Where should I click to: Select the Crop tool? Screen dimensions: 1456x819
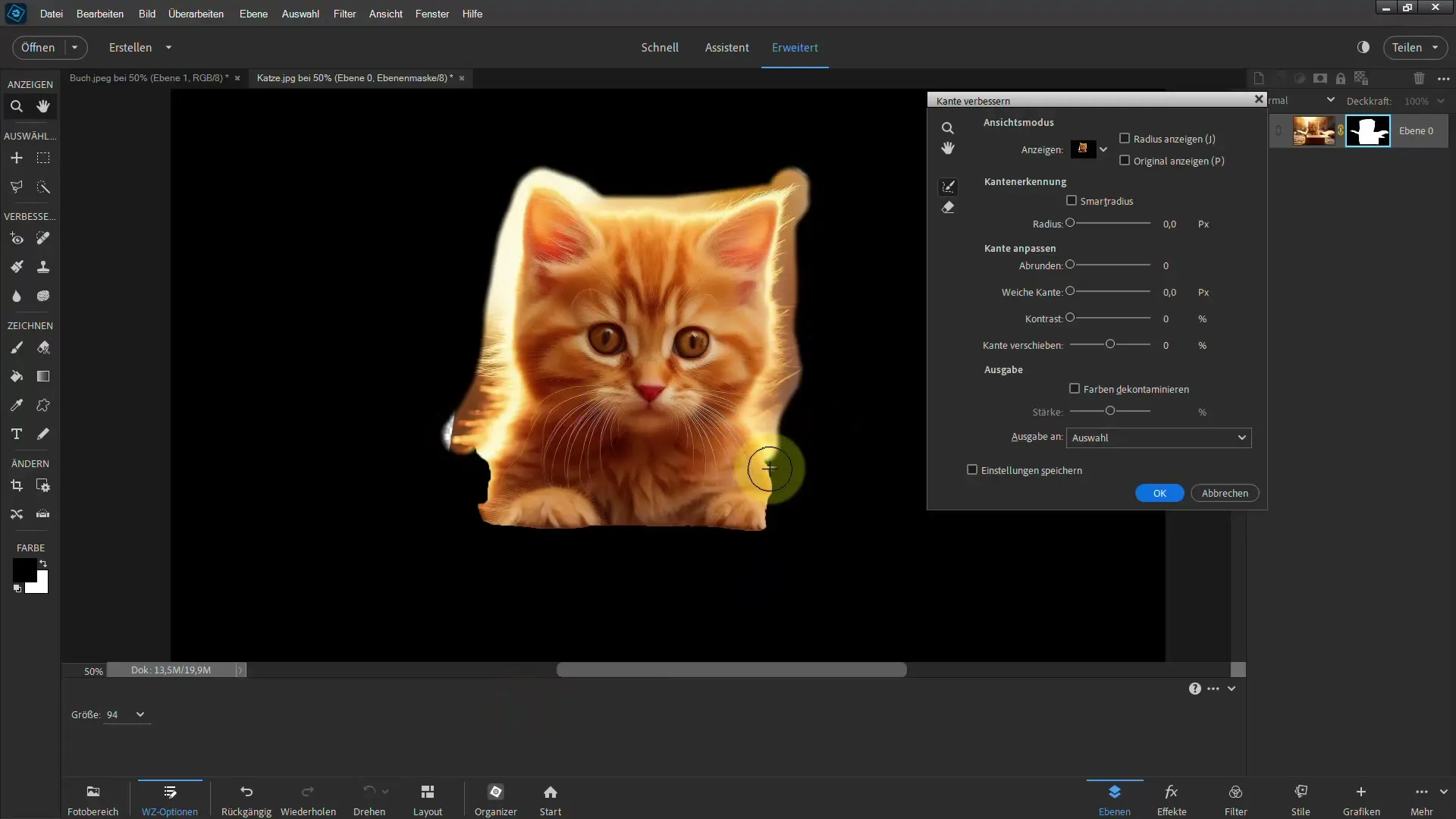pyautogui.click(x=16, y=485)
